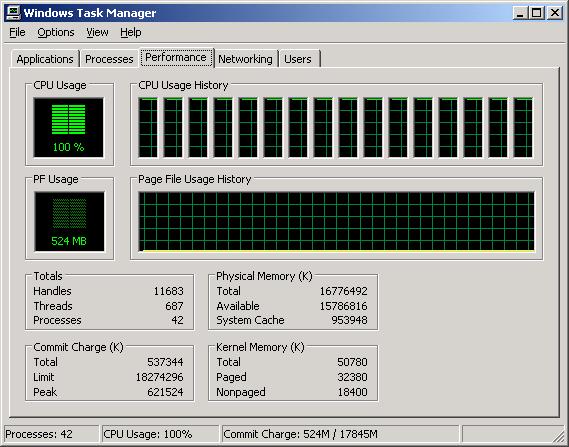Image resolution: width=569 pixels, height=447 pixels.
Task: Click System Cache value 953948
Action: (349, 320)
